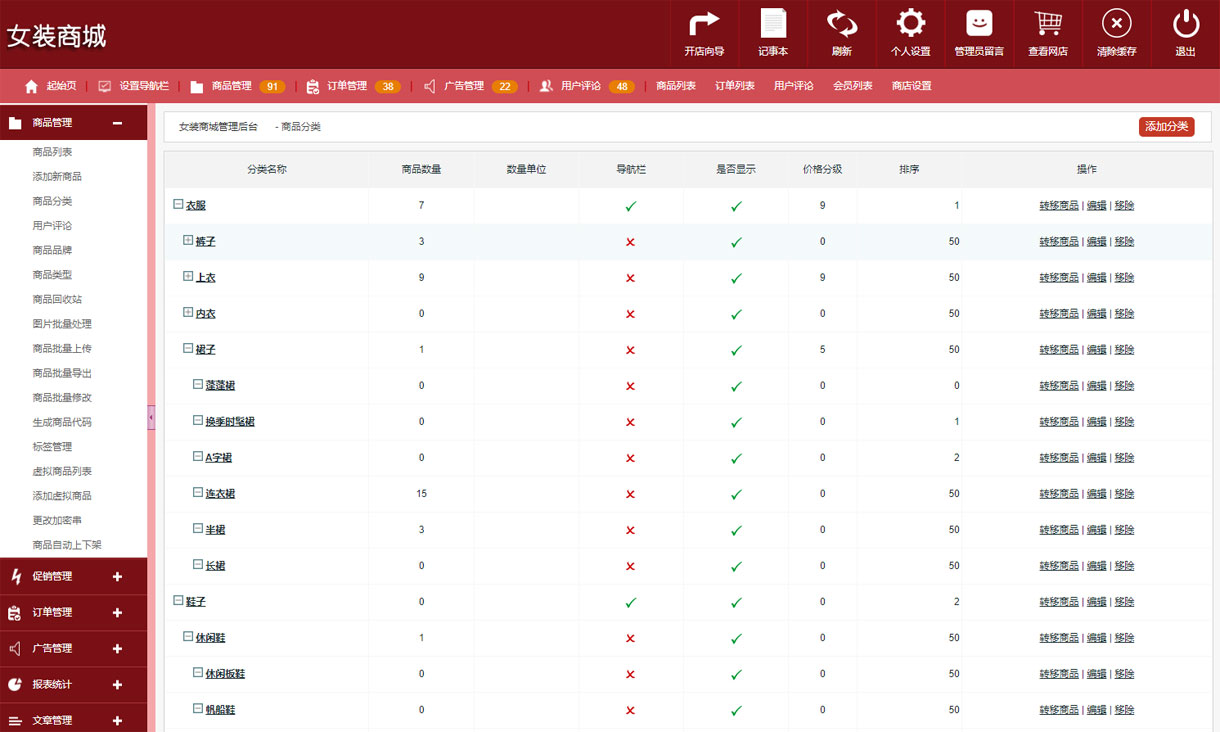The height and width of the screenshot is (732, 1220).
Task: Click the 清除缓存 icon
Action: (1116, 24)
